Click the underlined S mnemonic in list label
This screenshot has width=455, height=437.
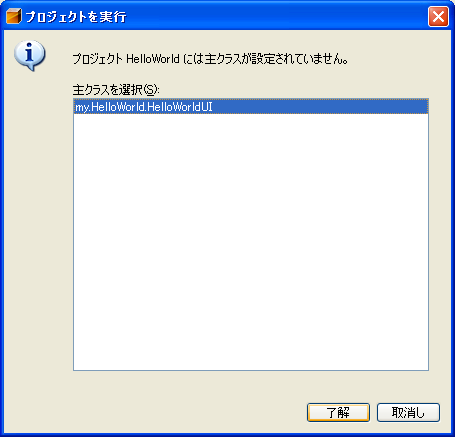150,90
